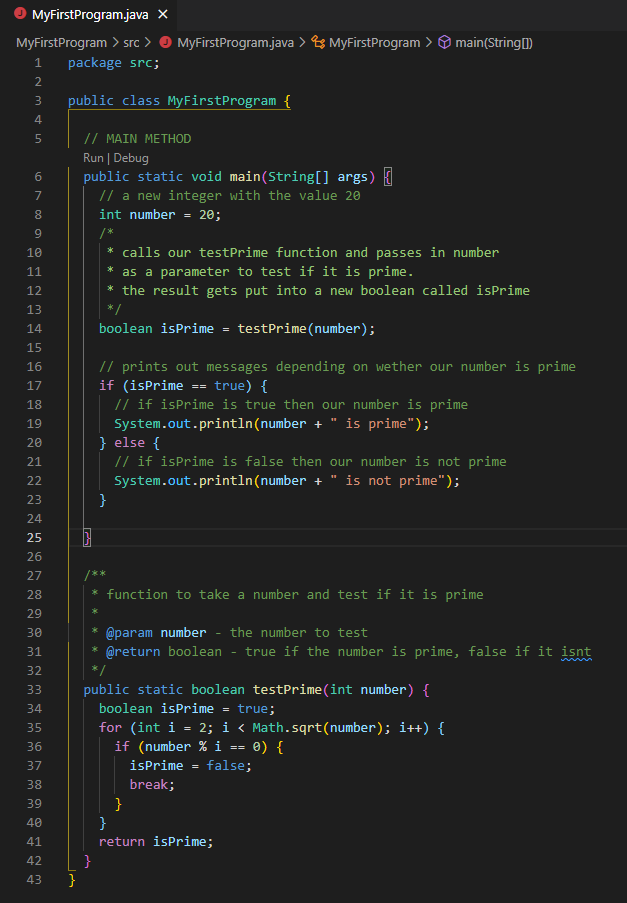
Task: Click line number 25 in the gutter
Action: (35, 538)
